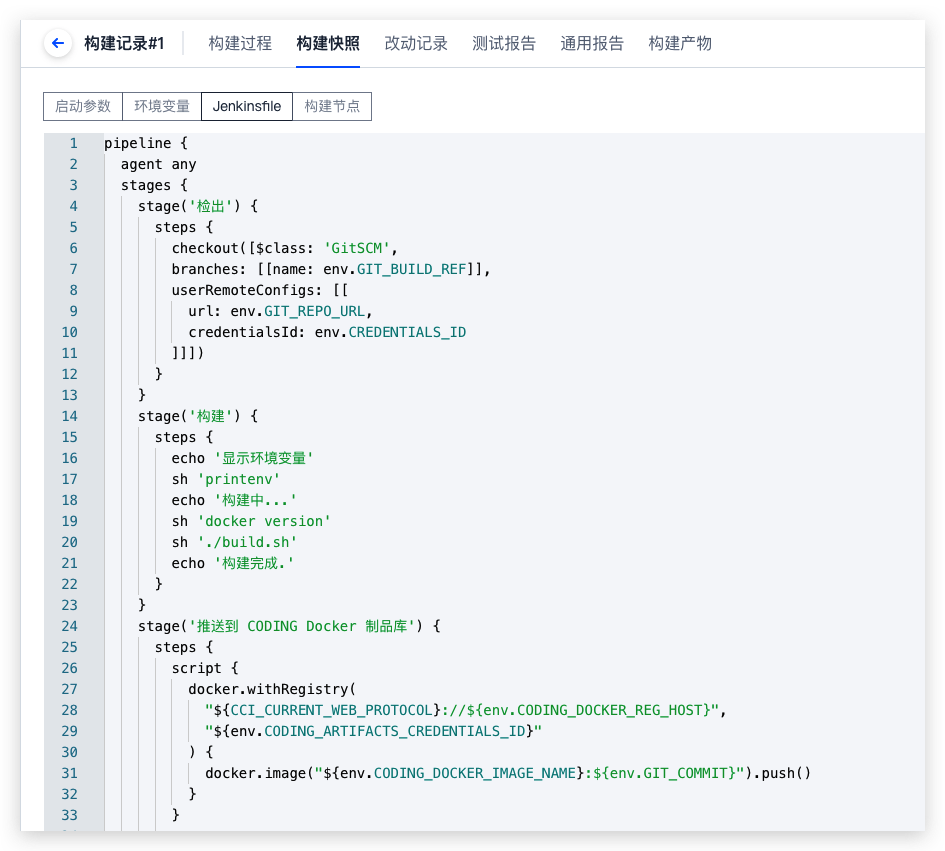Image resolution: width=945 pixels, height=851 pixels.
Task: Click the sh 'printenv' line
Action: [226, 480]
